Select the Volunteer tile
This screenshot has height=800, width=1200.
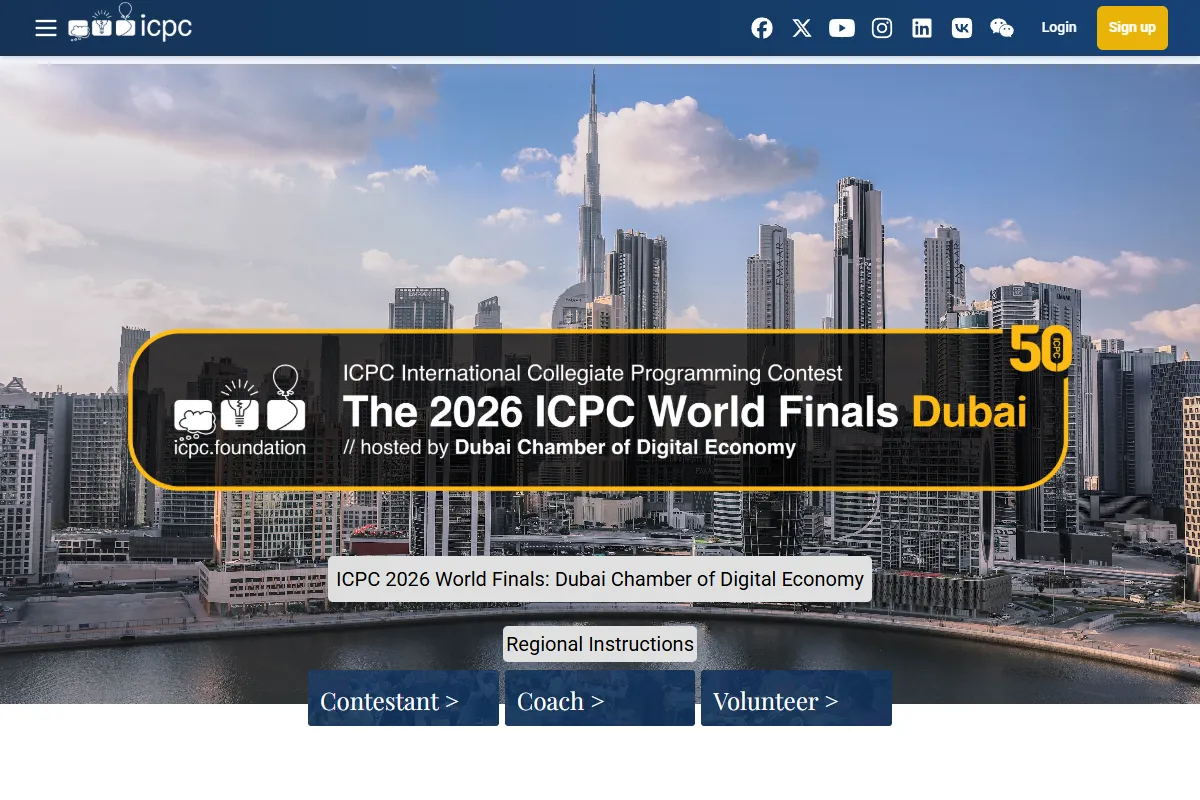pos(796,698)
